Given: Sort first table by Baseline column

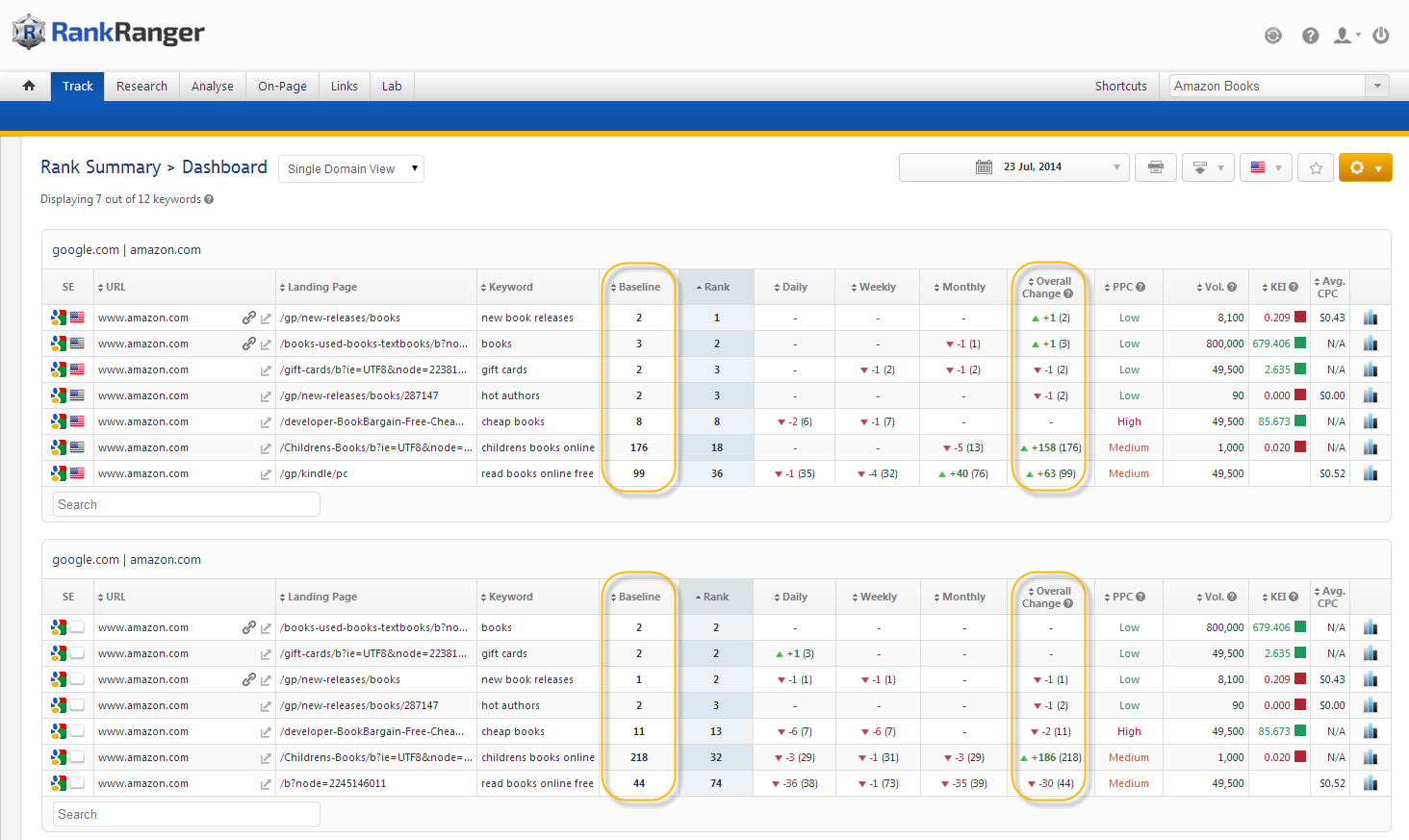Looking at the screenshot, I should [x=638, y=287].
